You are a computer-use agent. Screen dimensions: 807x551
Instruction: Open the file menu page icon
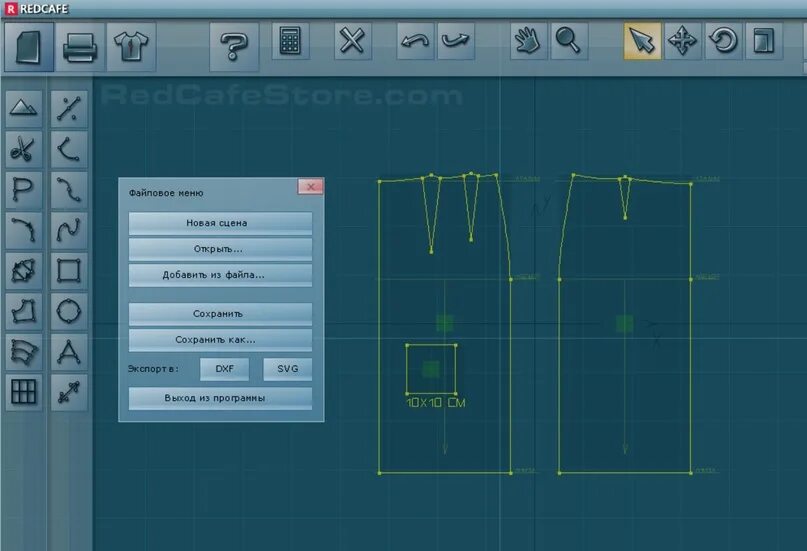pos(29,47)
